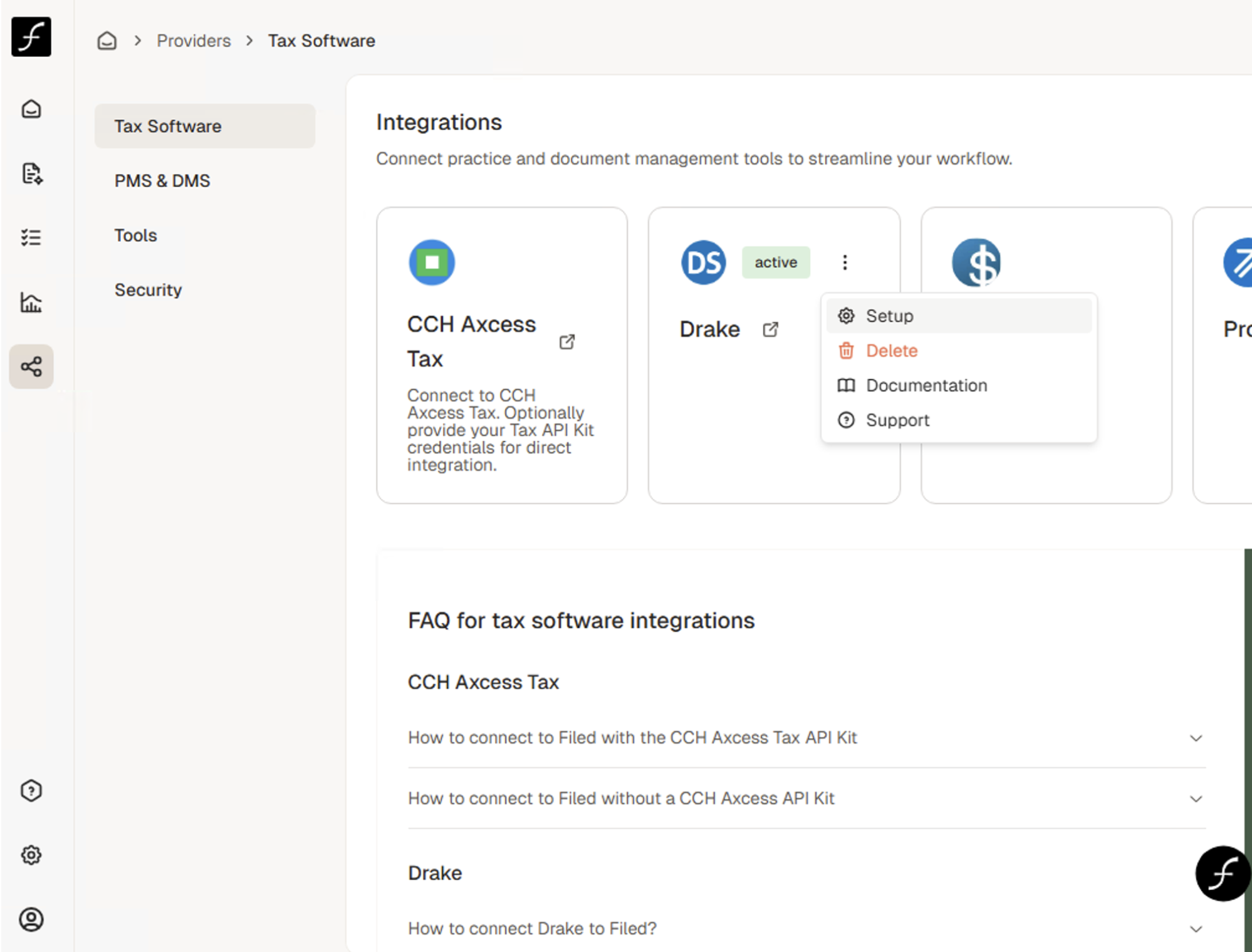Choose Support from the Drake menu
The height and width of the screenshot is (952, 1252).
959,420
